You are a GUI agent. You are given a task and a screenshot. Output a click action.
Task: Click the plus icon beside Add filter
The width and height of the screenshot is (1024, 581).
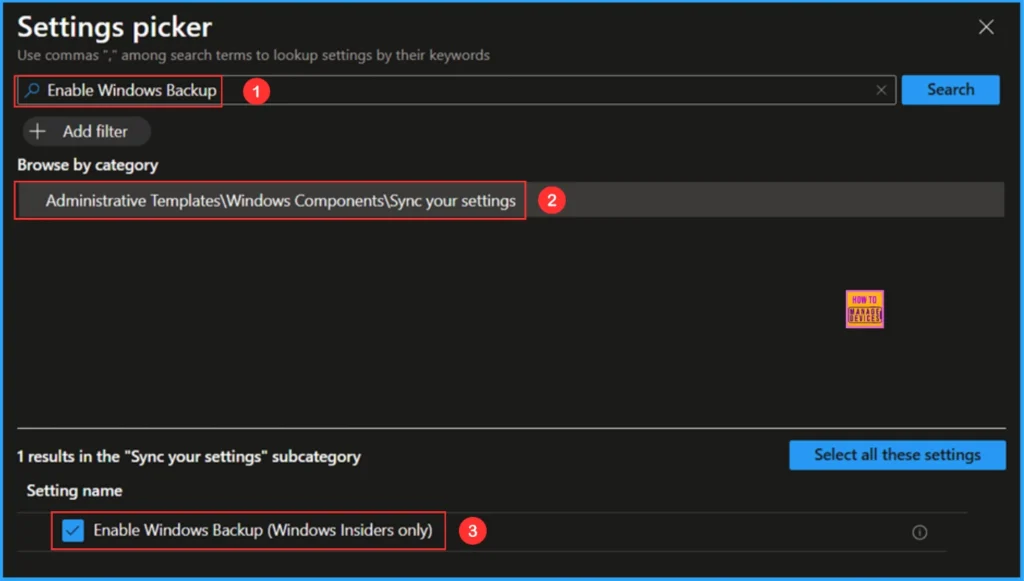38,131
